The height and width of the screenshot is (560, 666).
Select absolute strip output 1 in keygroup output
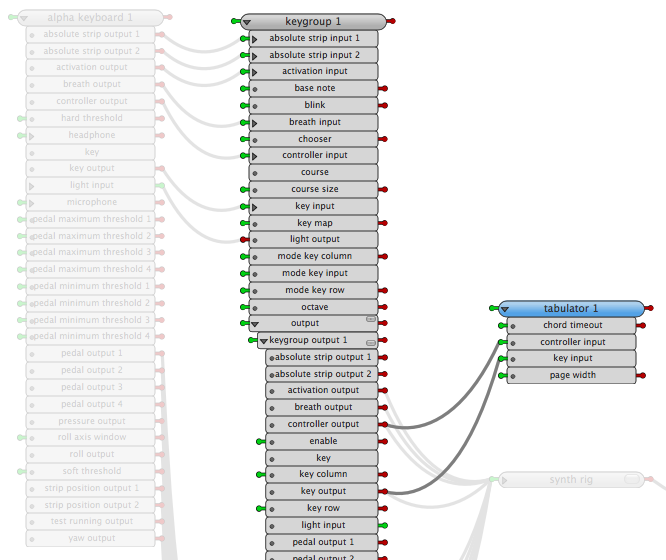click(322, 357)
